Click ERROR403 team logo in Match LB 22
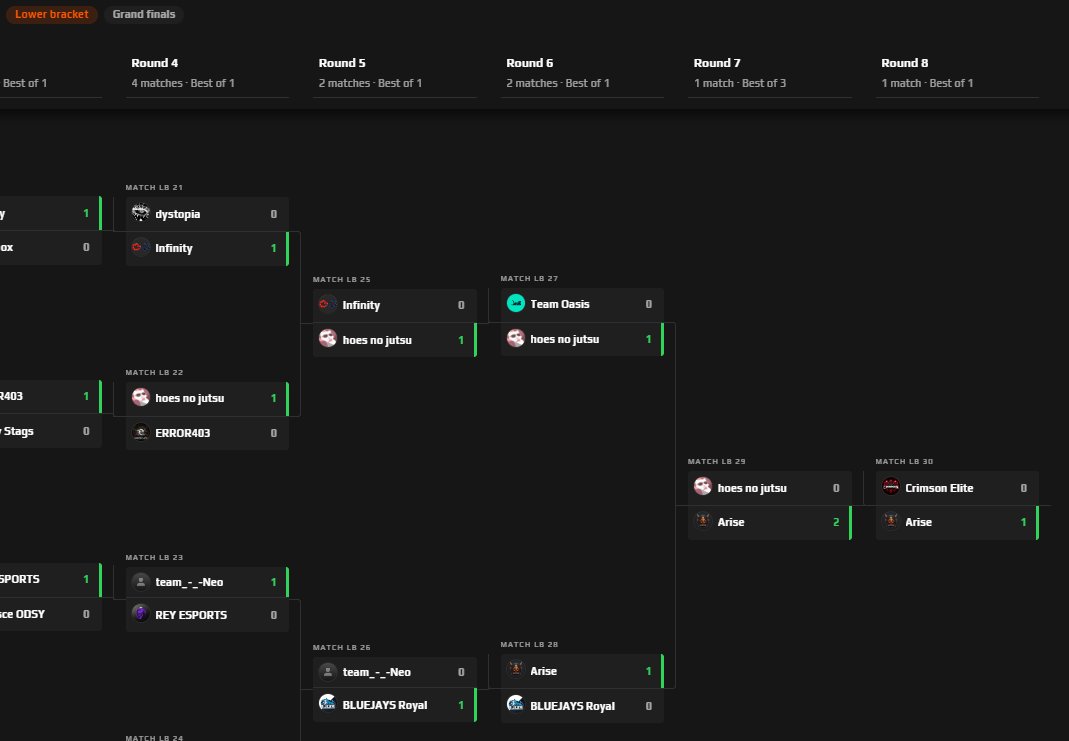 pos(140,432)
